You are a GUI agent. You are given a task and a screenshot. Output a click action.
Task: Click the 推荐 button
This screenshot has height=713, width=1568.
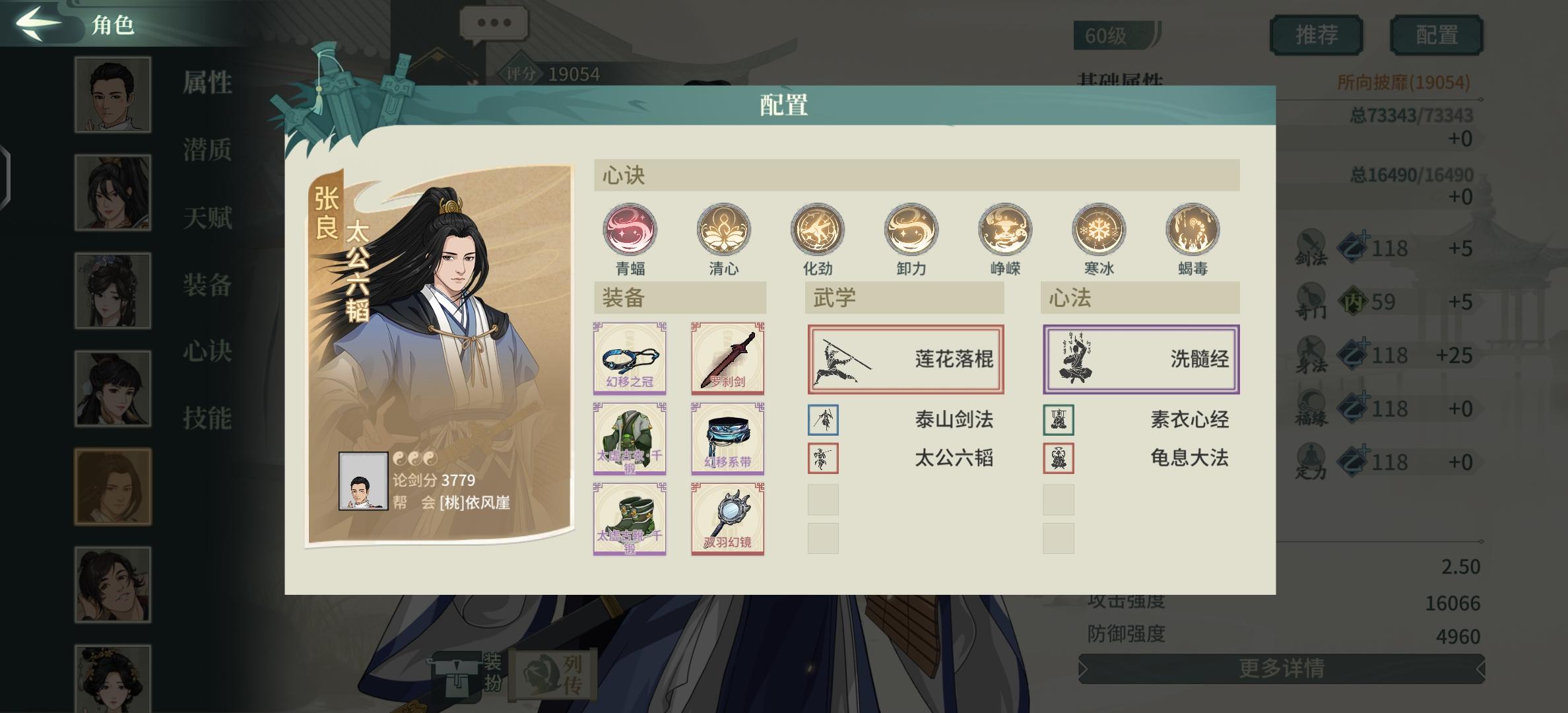(1316, 35)
